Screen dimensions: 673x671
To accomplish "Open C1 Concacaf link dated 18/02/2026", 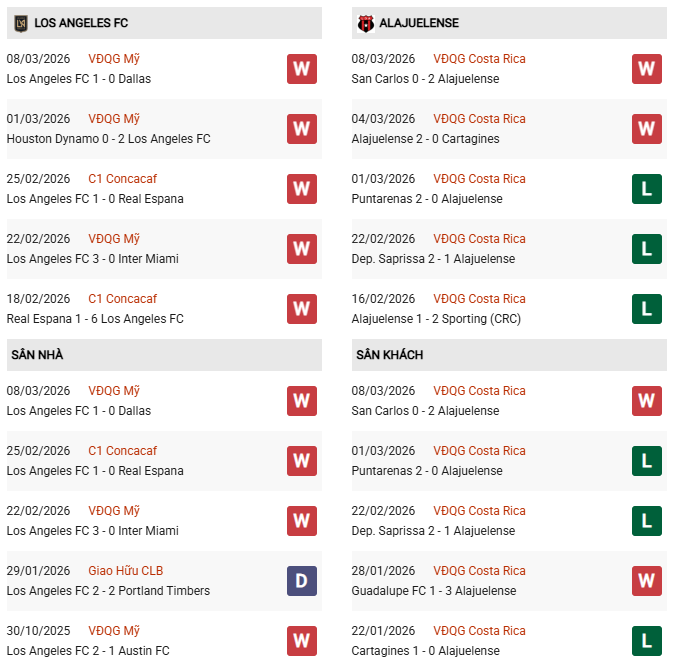I will point(122,299).
